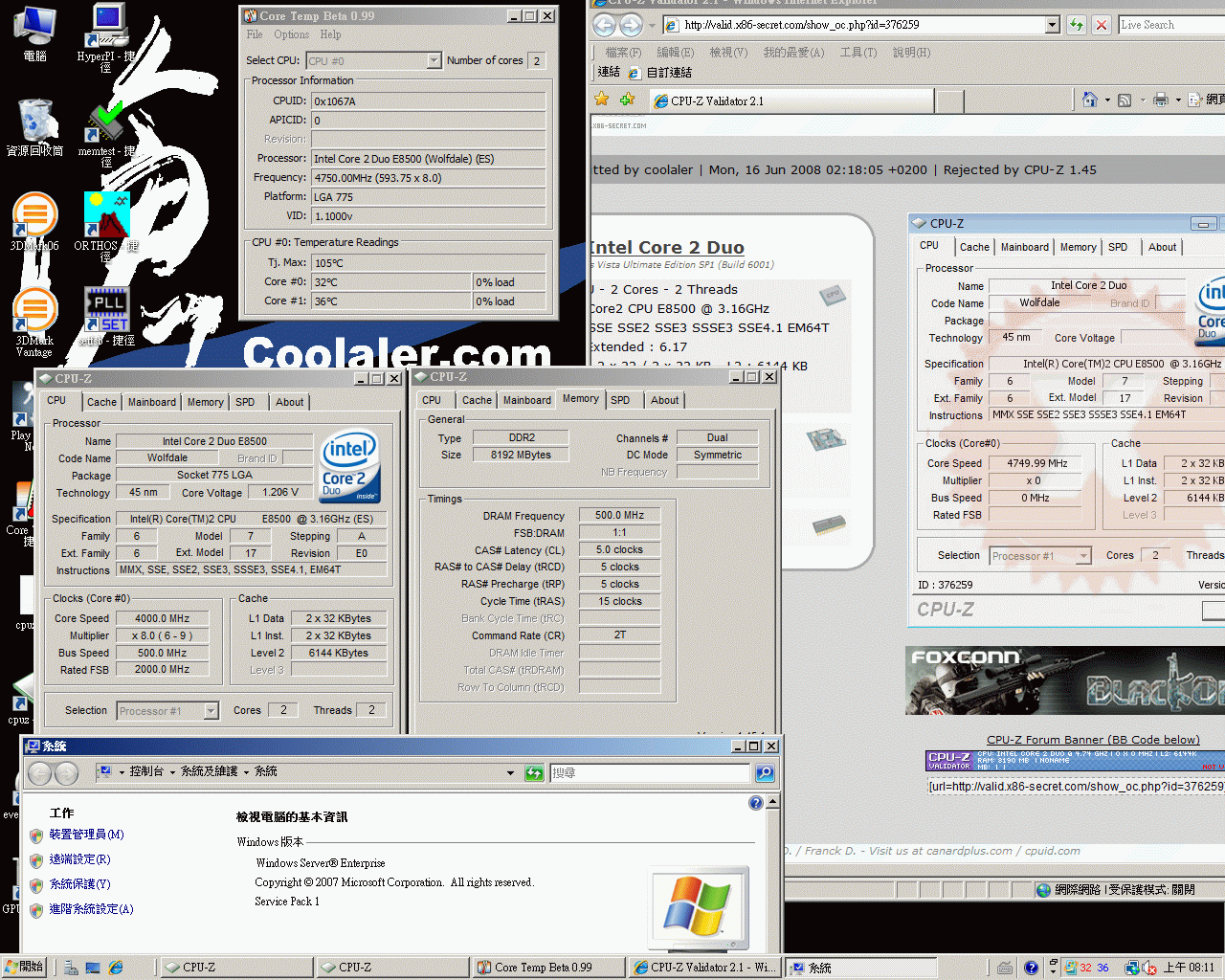Open the HyperPI desktop shortcut
1225x980 pixels.
tap(106, 36)
